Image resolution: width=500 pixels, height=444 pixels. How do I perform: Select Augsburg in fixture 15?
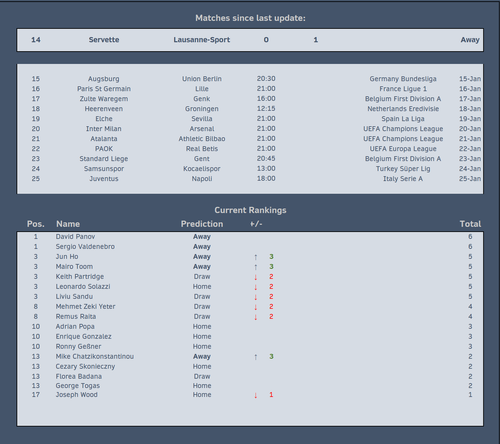[x=104, y=79]
